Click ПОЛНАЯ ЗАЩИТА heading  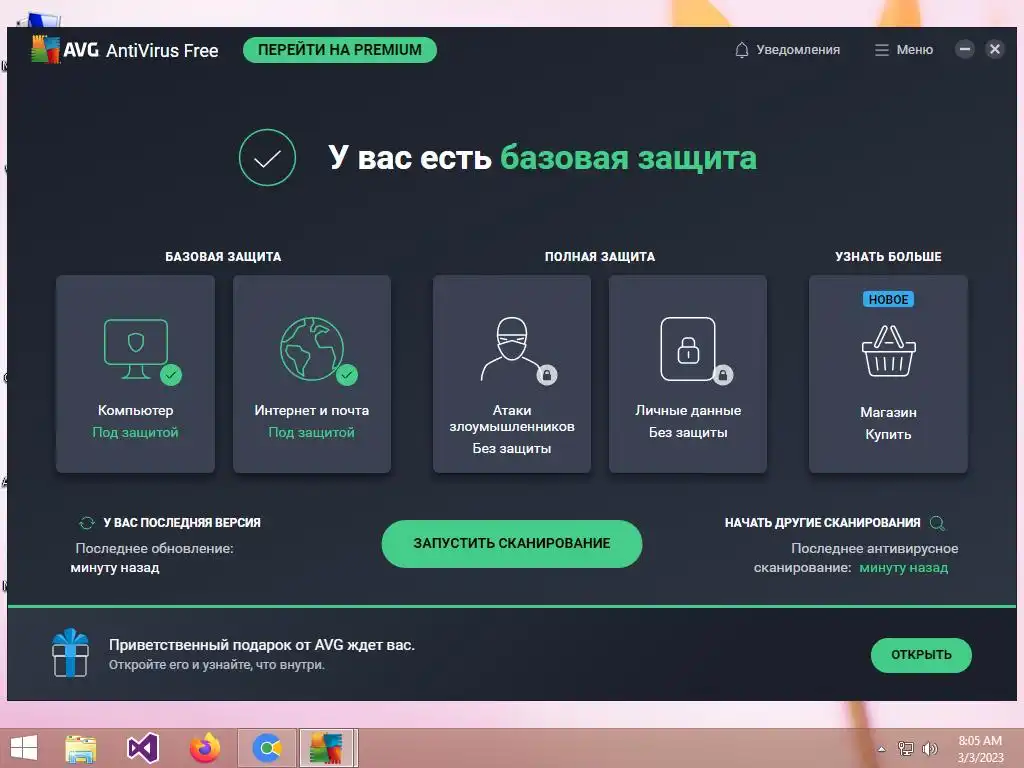600,257
